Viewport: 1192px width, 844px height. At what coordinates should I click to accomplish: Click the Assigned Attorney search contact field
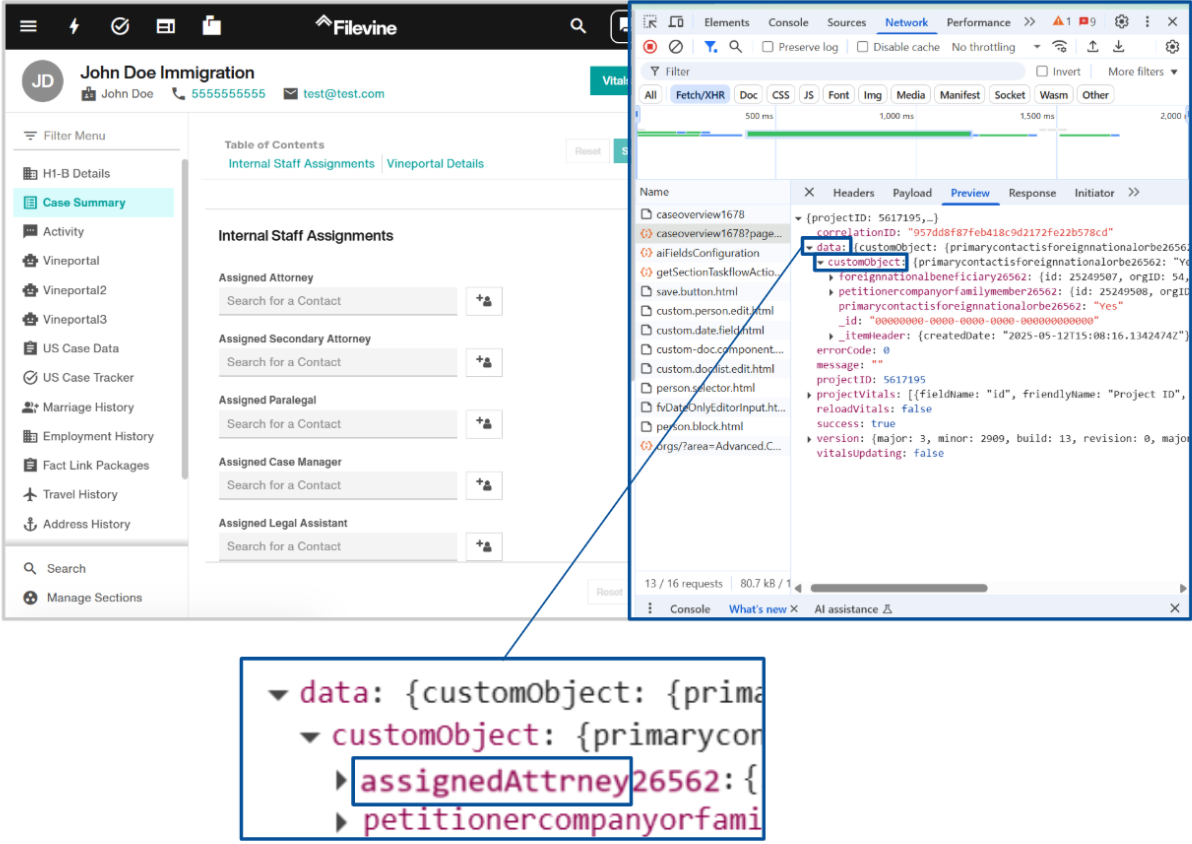(x=338, y=301)
